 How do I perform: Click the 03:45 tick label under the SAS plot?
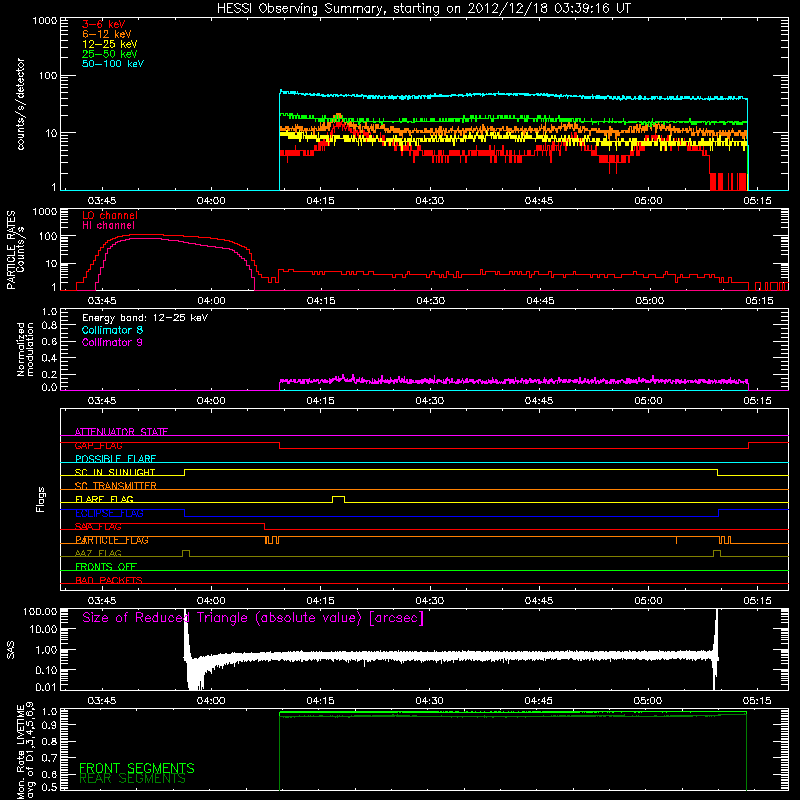[x=102, y=701]
